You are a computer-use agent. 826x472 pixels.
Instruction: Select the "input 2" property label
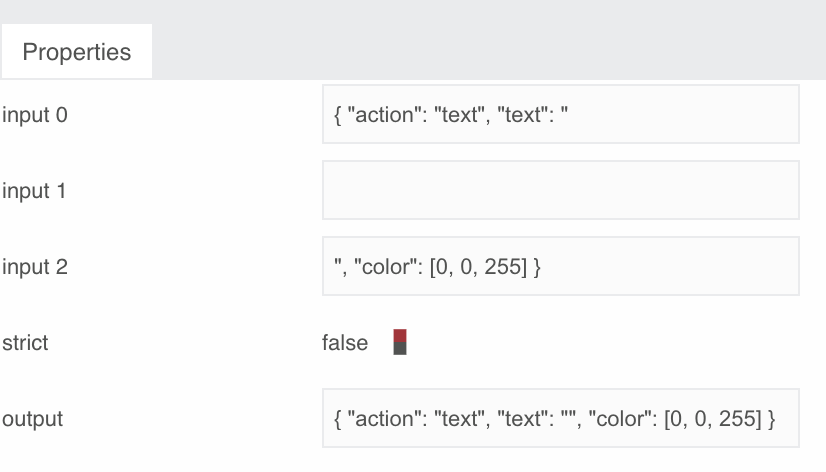point(35,267)
